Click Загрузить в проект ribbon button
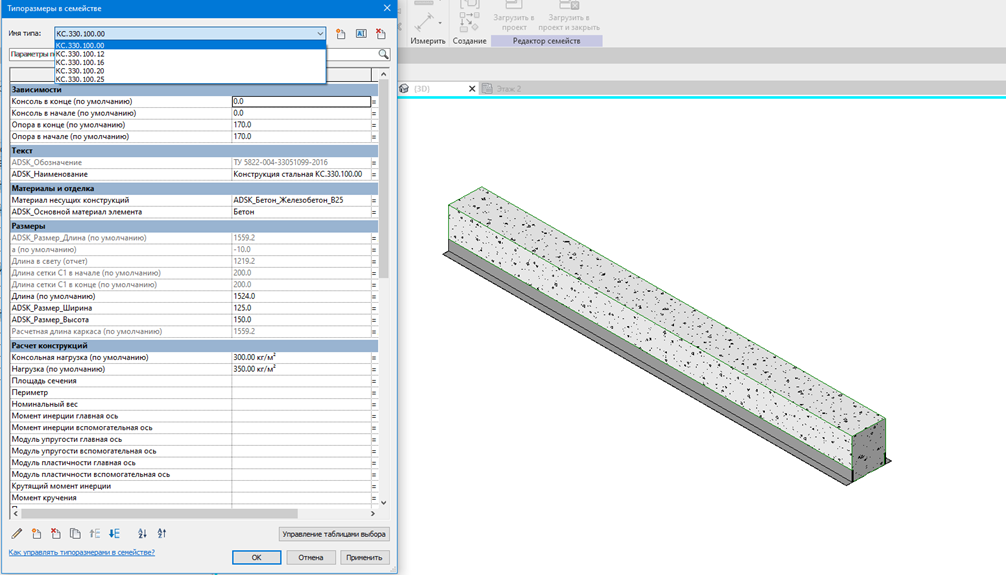The width and height of the screenshot is (1006, 575). pyautogui.click(x=514, y=17)
